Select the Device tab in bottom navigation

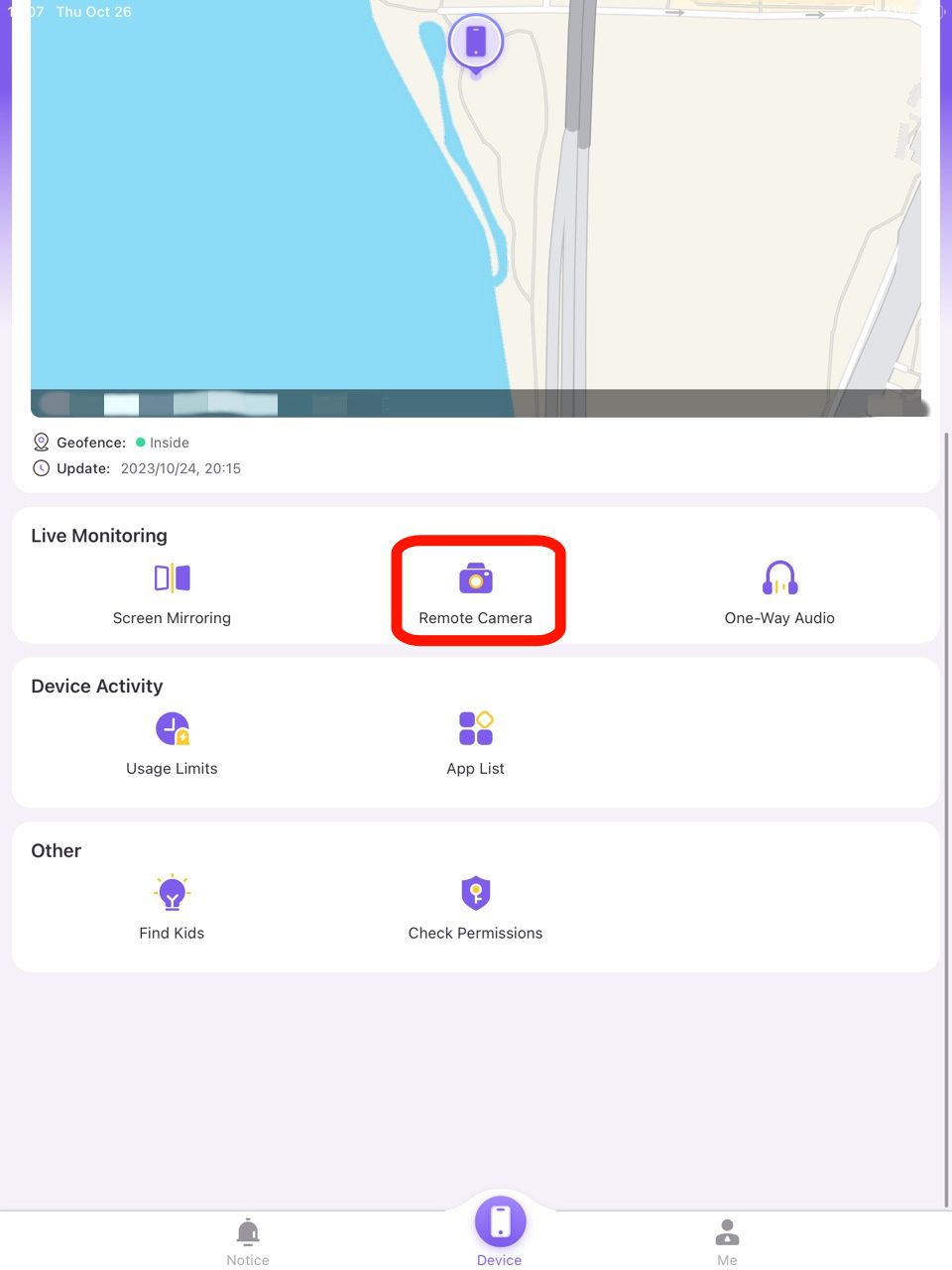[x=499, y=1230]
